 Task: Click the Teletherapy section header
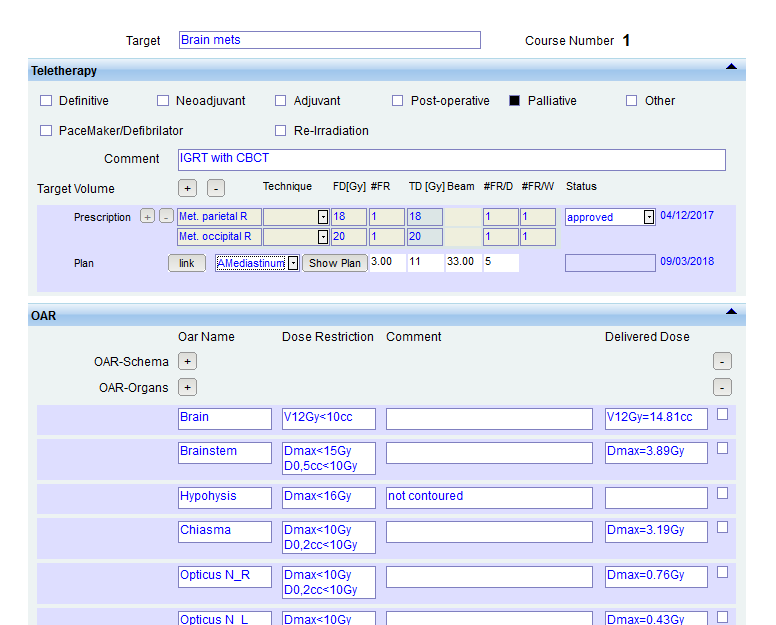click(x=387, y=70)
